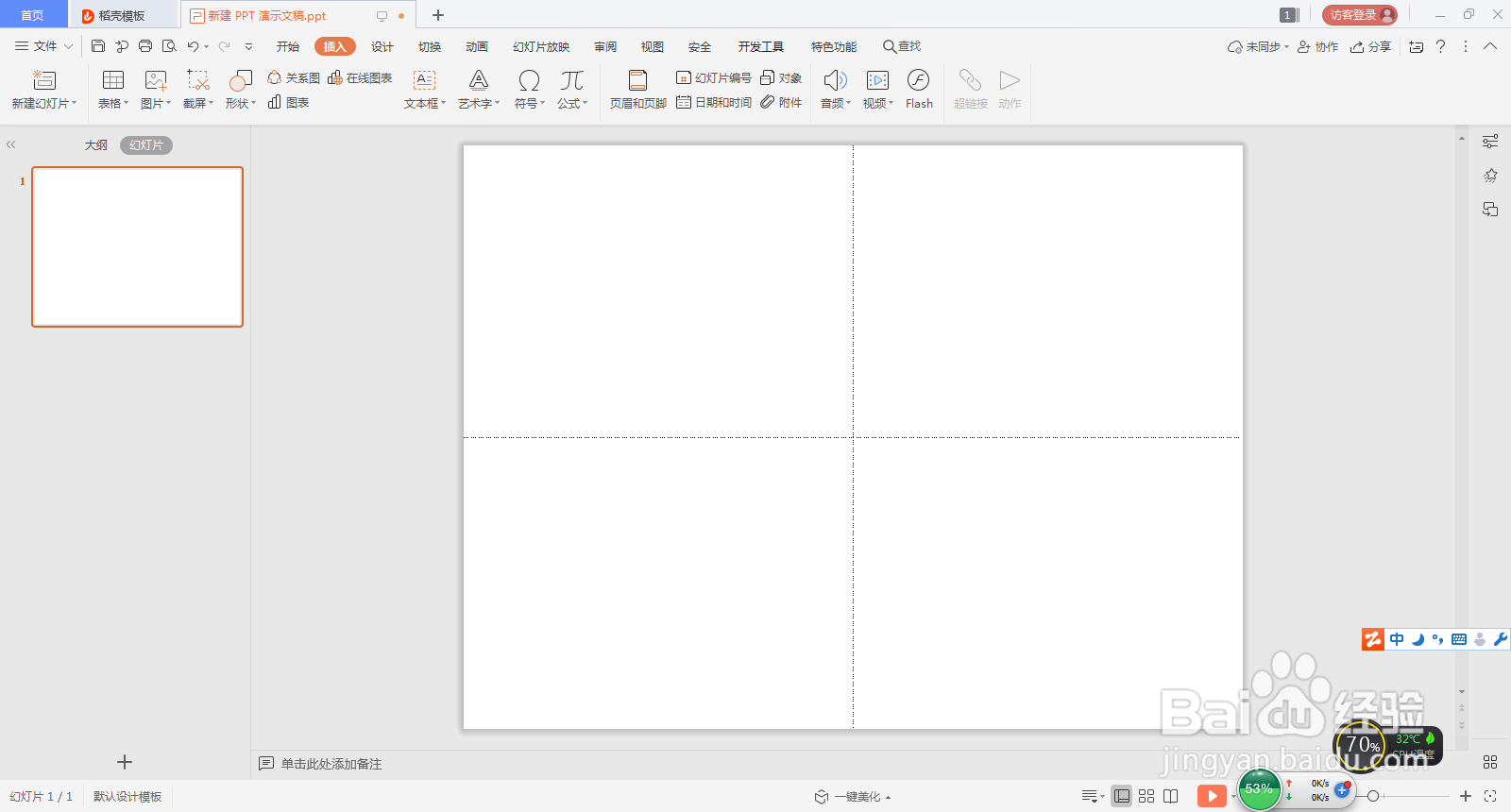The image size is (1511, 812).
Task: Click the notes field 单击此处添加备注
Action: 331,764
